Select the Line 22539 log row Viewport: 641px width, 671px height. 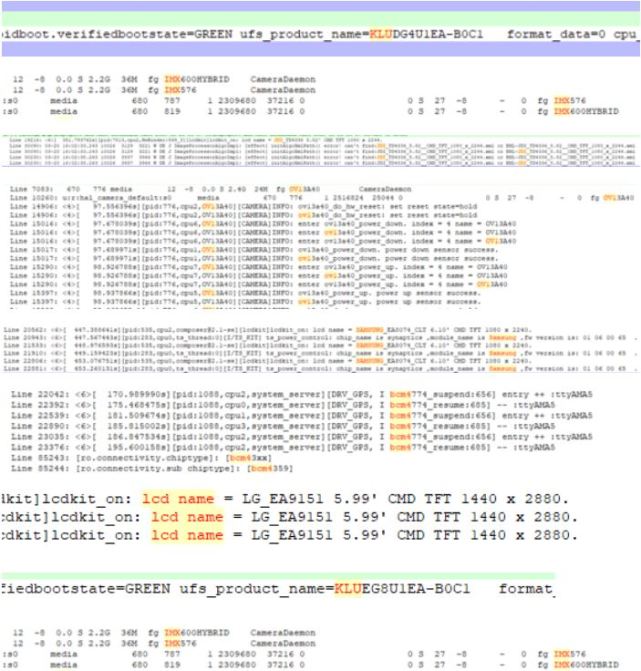(302, 416)
